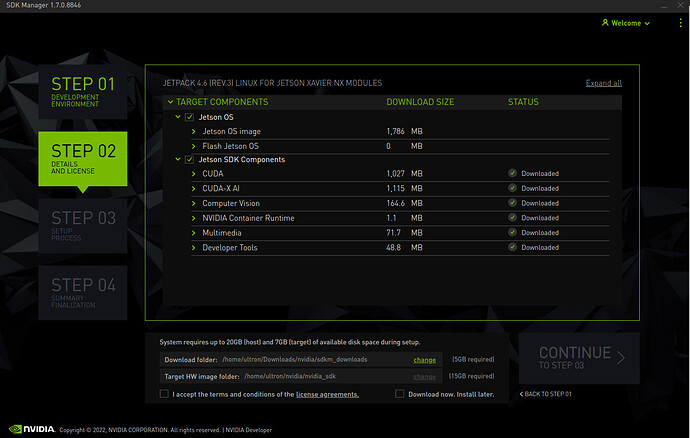Click the NVIDIA logo at bottom left

[x=32, y=429]
